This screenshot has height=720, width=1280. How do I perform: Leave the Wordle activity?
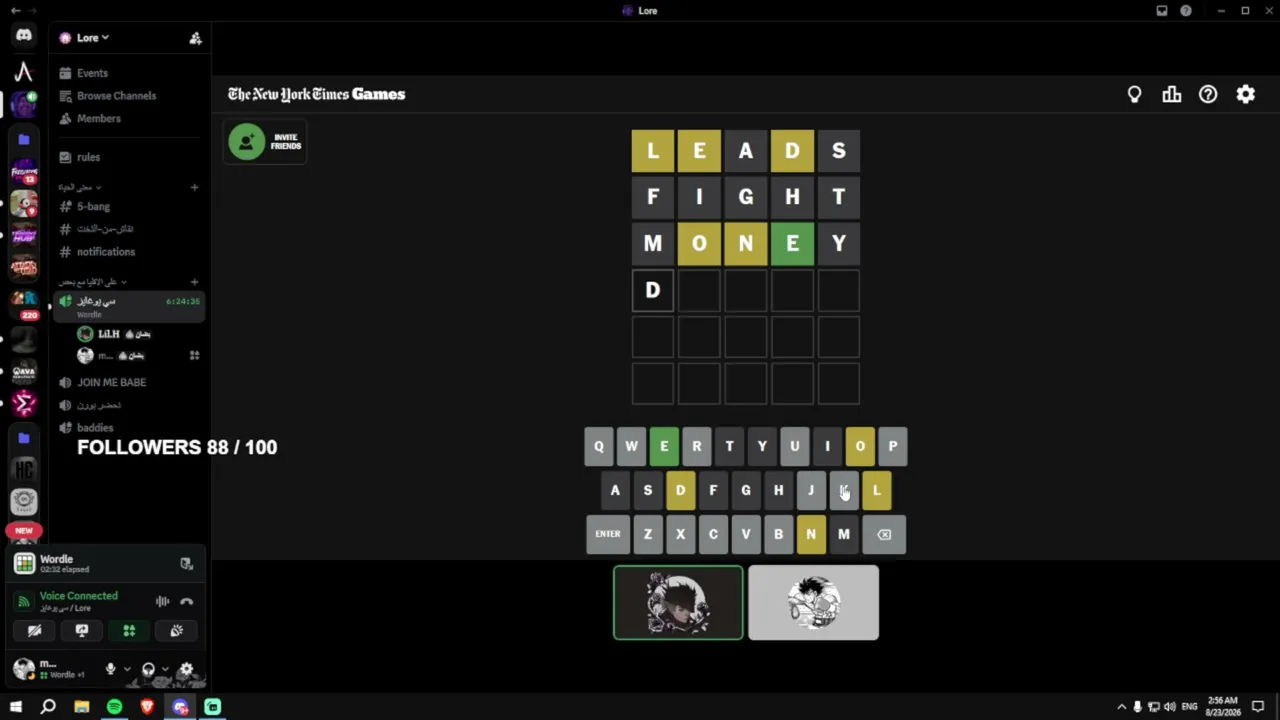(186, 564)
